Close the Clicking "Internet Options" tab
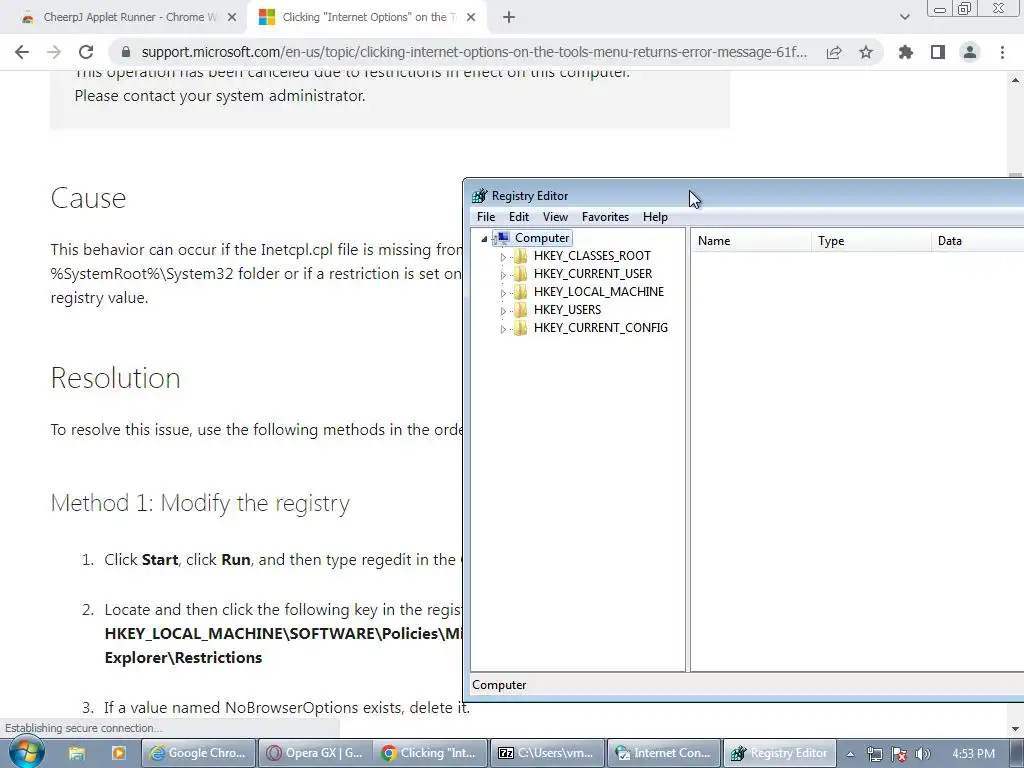Viewport: 1024px width, 768px height. (x=471, y=18)
